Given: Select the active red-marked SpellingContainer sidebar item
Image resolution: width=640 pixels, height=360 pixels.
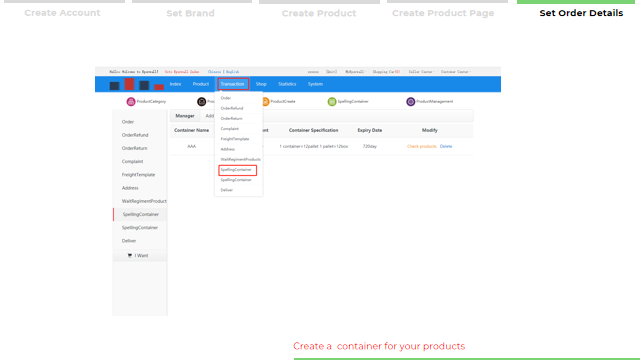Looking at the screenshot, I should [140, 214].
